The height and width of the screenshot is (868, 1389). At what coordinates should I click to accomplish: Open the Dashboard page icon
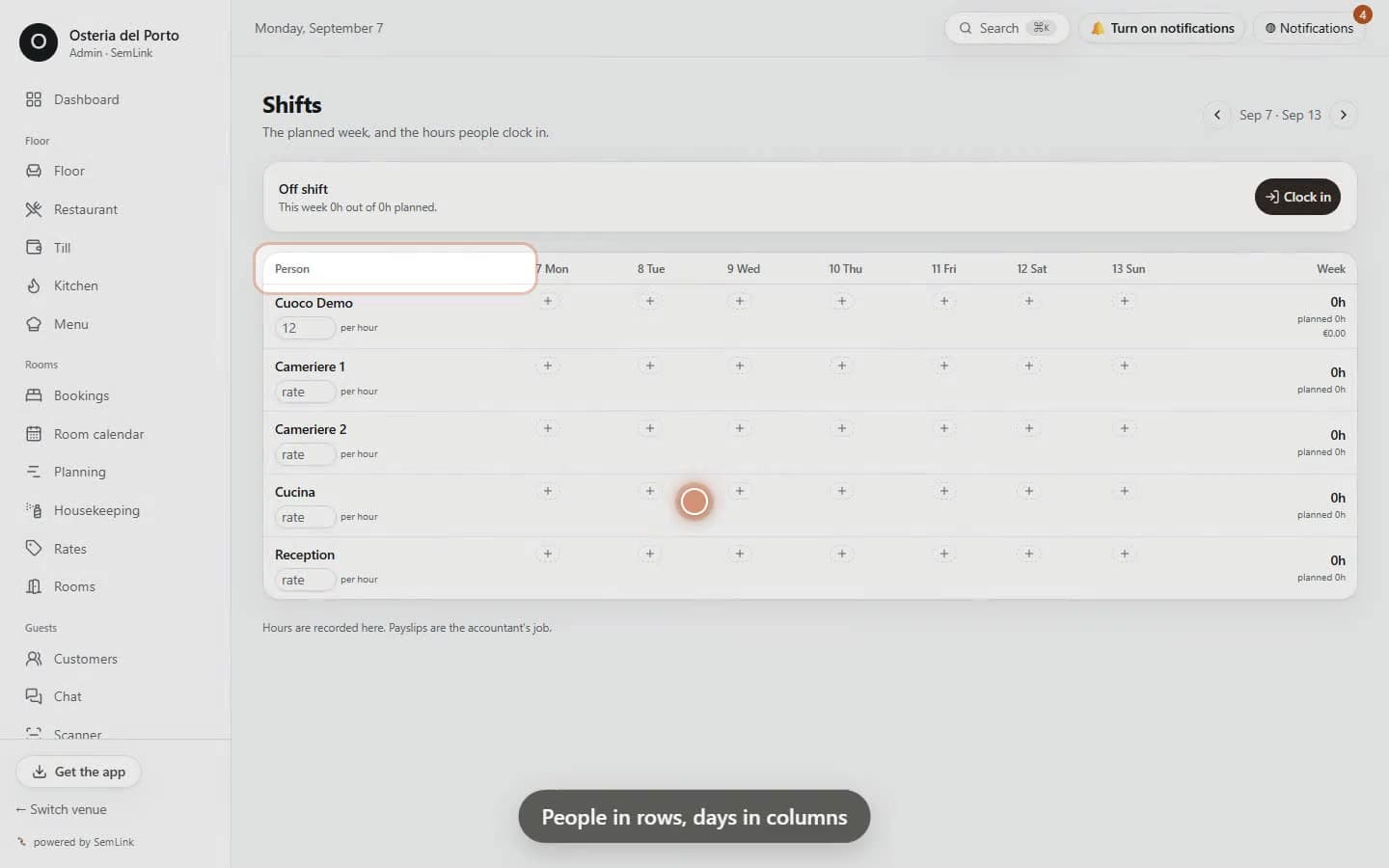(x=34, y=99)
